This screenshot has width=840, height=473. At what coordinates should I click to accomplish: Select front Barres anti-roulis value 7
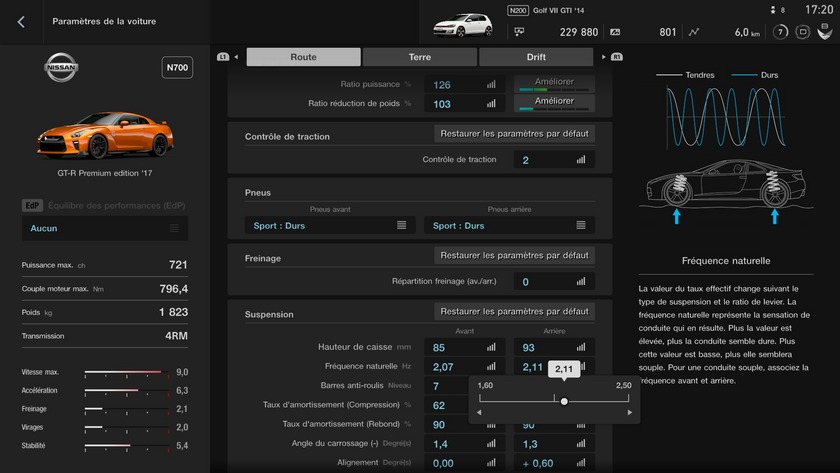[436, 386]
